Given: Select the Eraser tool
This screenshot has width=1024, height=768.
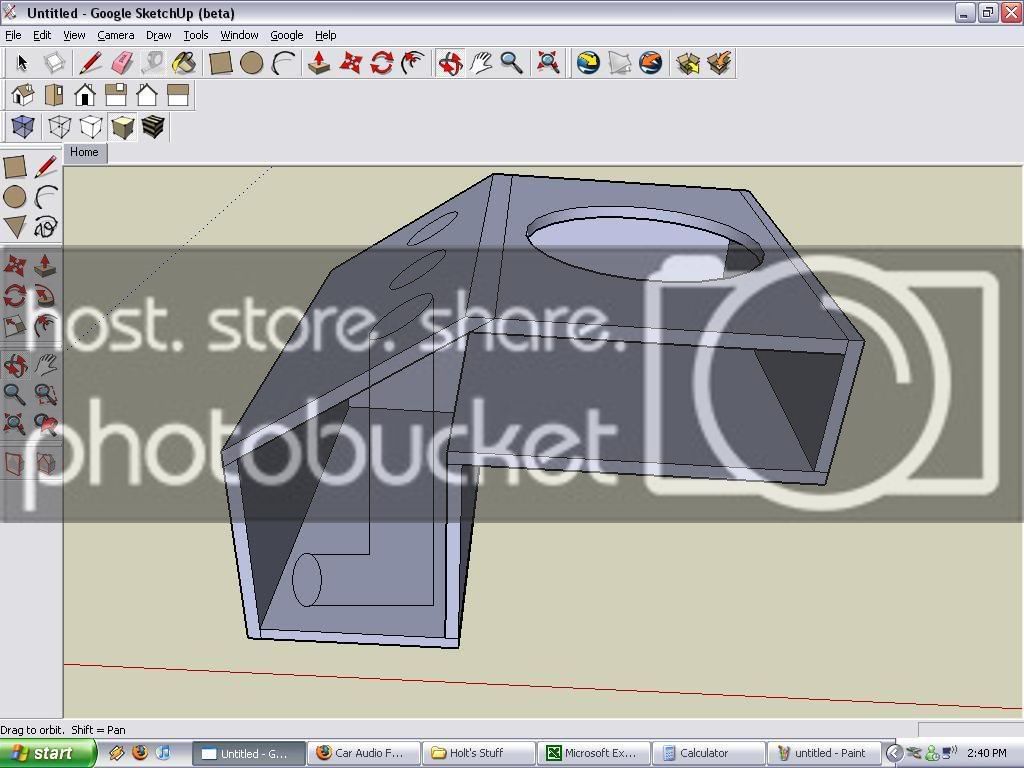Looking at the screenshot, I should (x=121, y=63).
